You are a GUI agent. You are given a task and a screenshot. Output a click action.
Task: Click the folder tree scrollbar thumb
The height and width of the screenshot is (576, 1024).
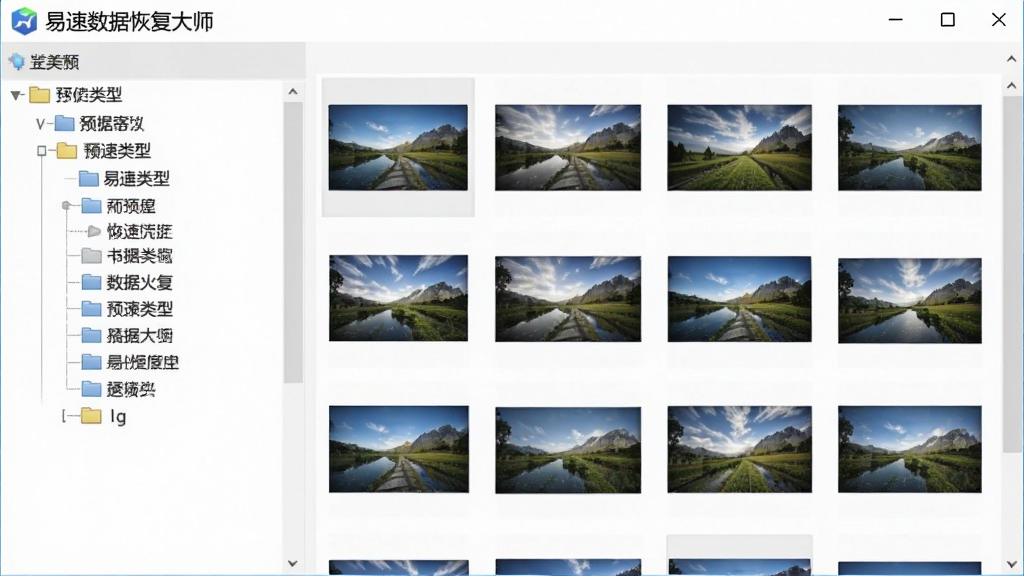click(x=293, y=242)
